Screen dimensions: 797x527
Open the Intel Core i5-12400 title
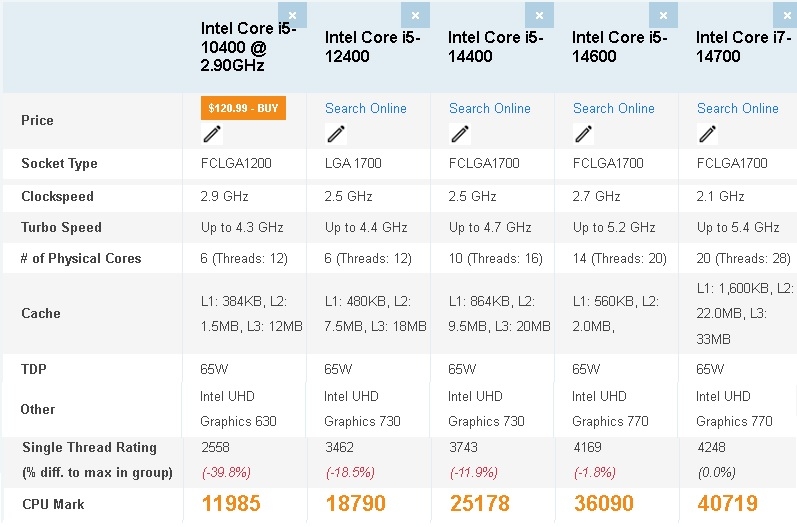(372, 46)
